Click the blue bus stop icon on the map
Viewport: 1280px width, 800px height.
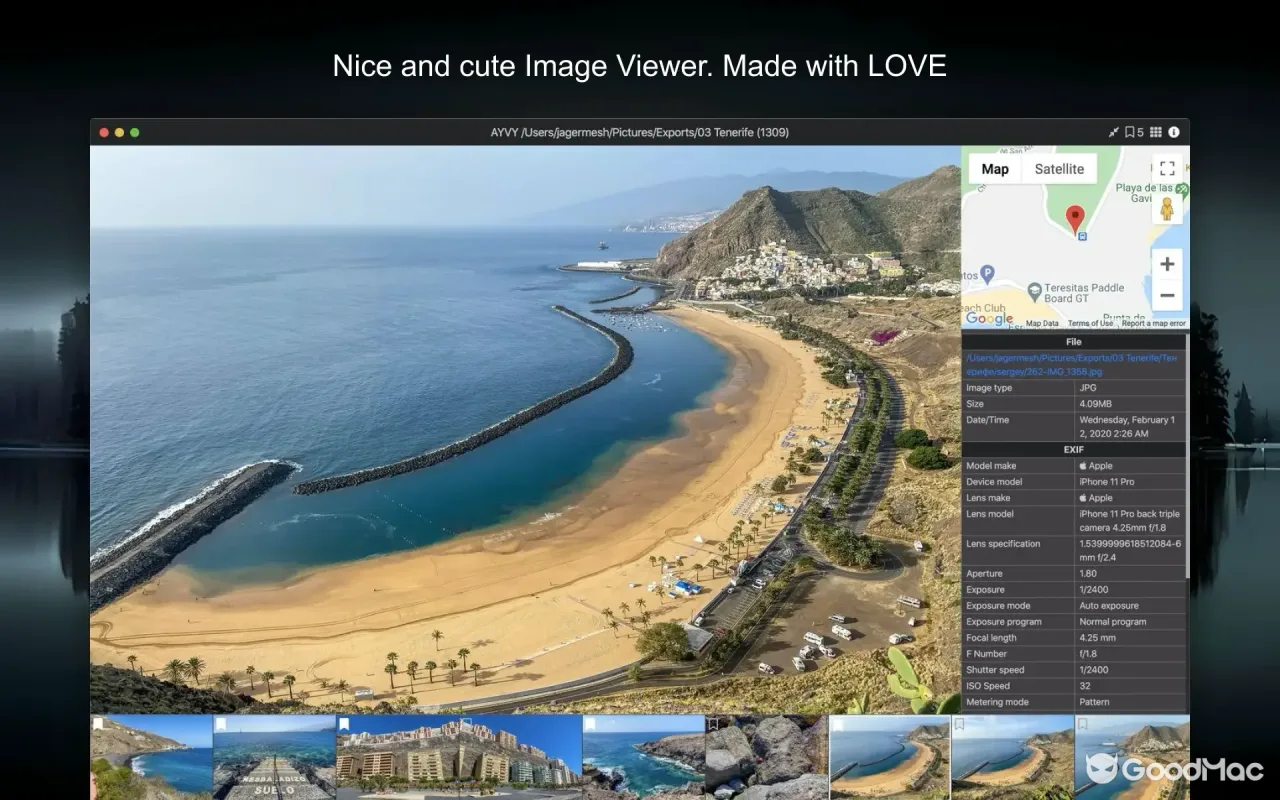pos(1081,236)
